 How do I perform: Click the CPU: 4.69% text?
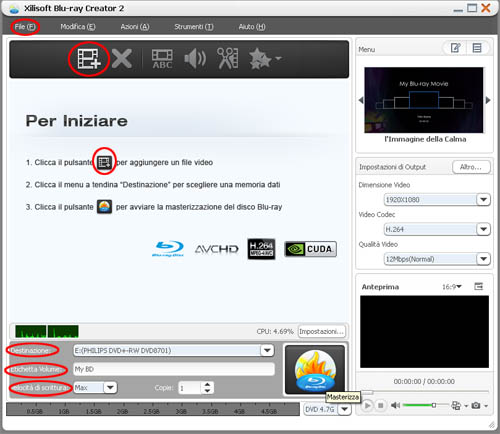pos(275,331)
